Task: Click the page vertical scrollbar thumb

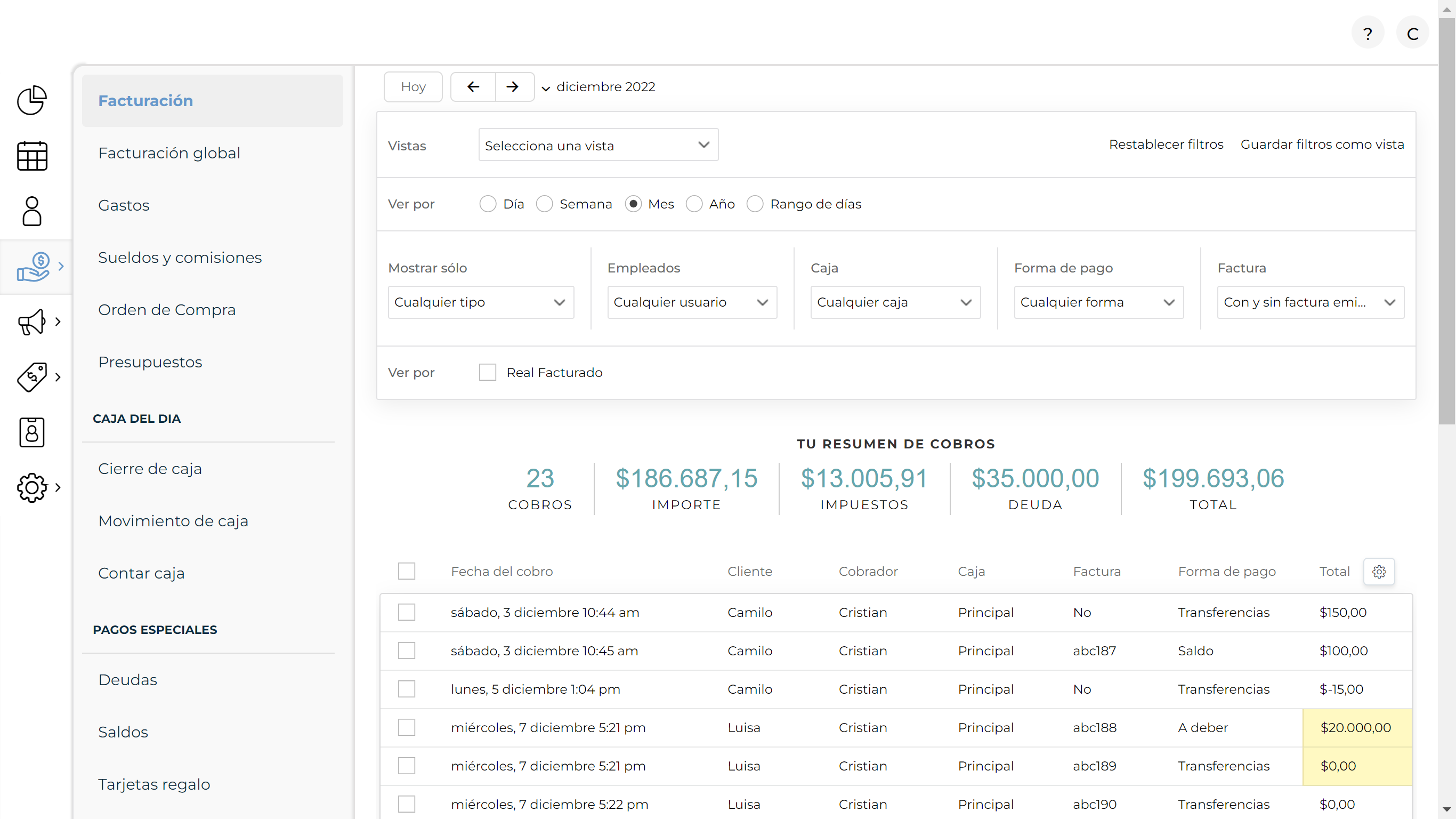Action: (x=1447, y=222)
